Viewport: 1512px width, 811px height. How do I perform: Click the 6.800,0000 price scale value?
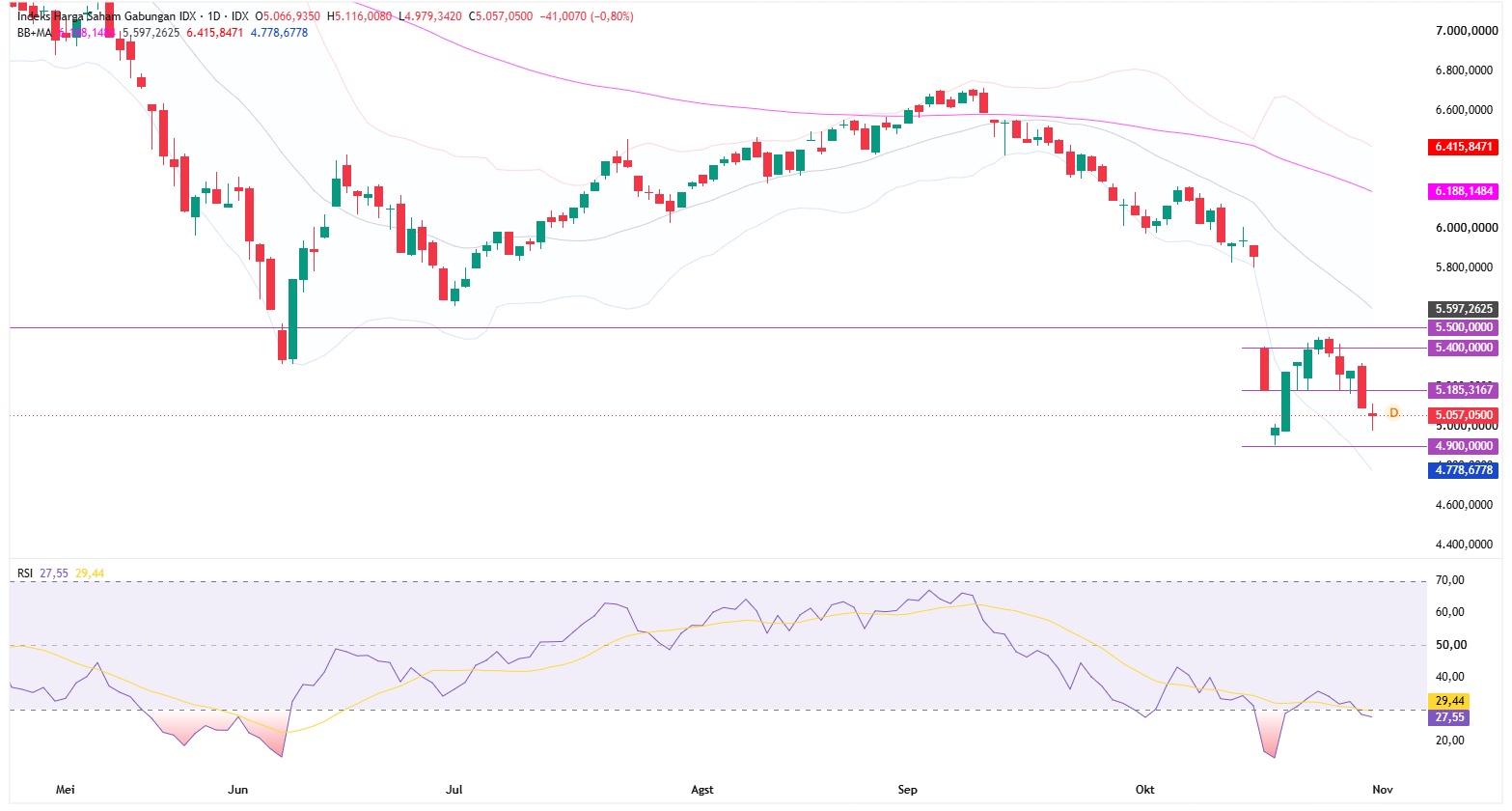(1467, 70)
